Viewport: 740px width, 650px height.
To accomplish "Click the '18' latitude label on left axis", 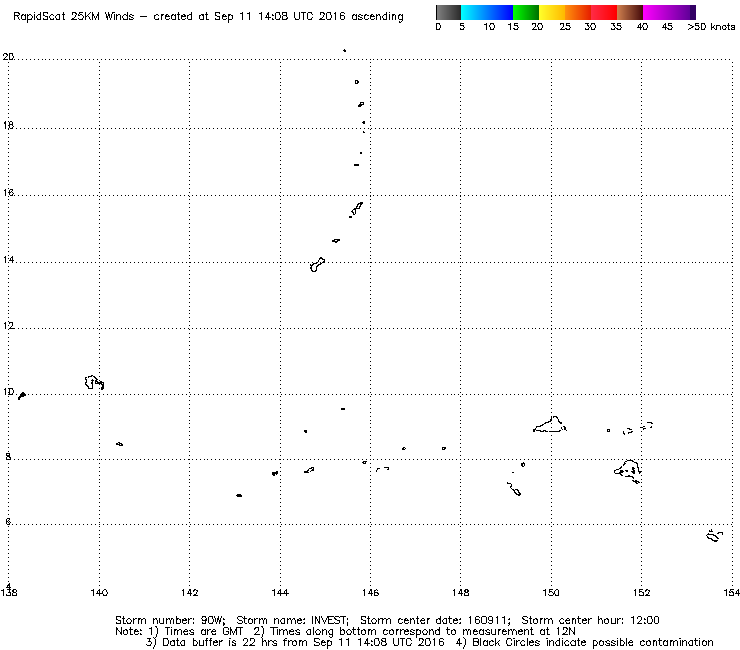I will 8,125.
